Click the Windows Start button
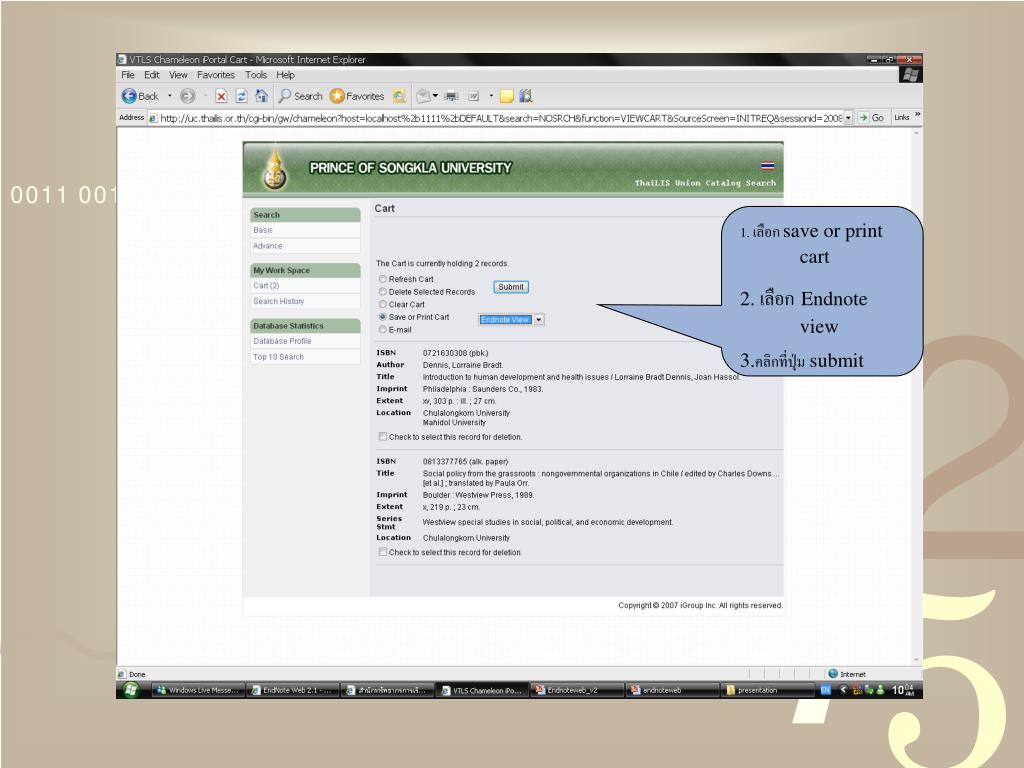1024x768 pixels. [x=131, y=690]
